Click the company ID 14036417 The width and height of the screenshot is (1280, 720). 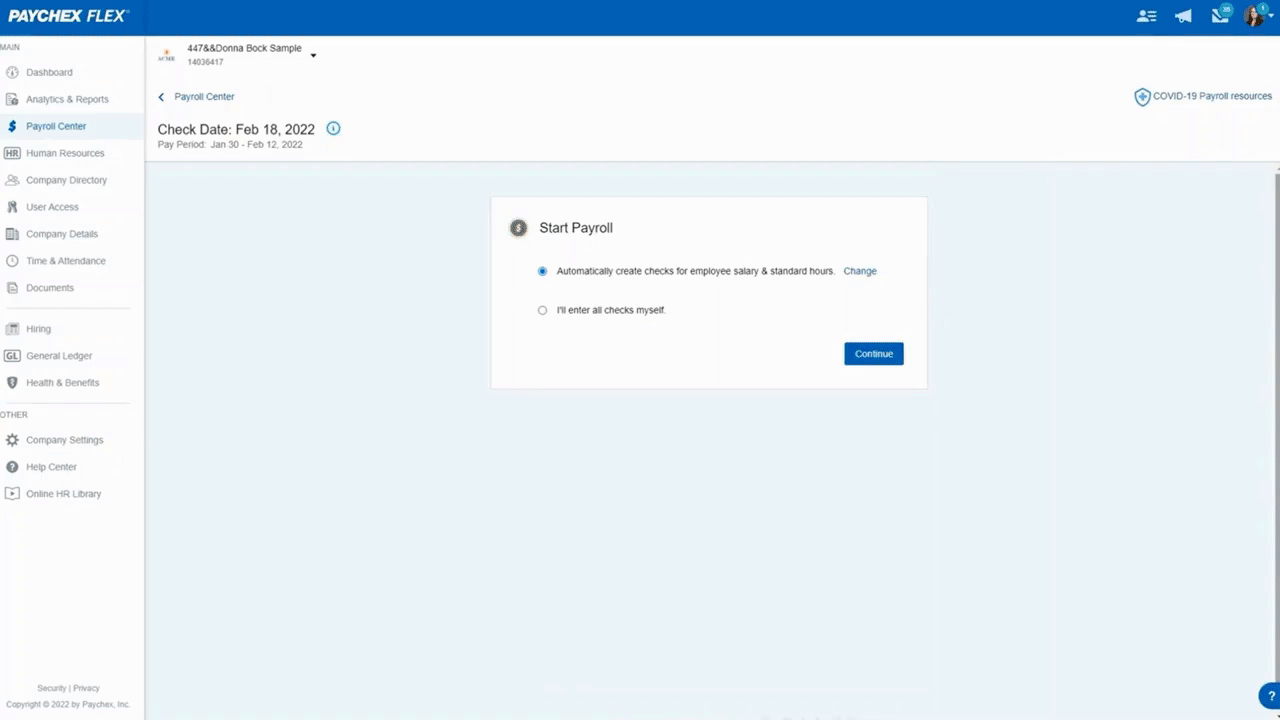pos(205,62)
